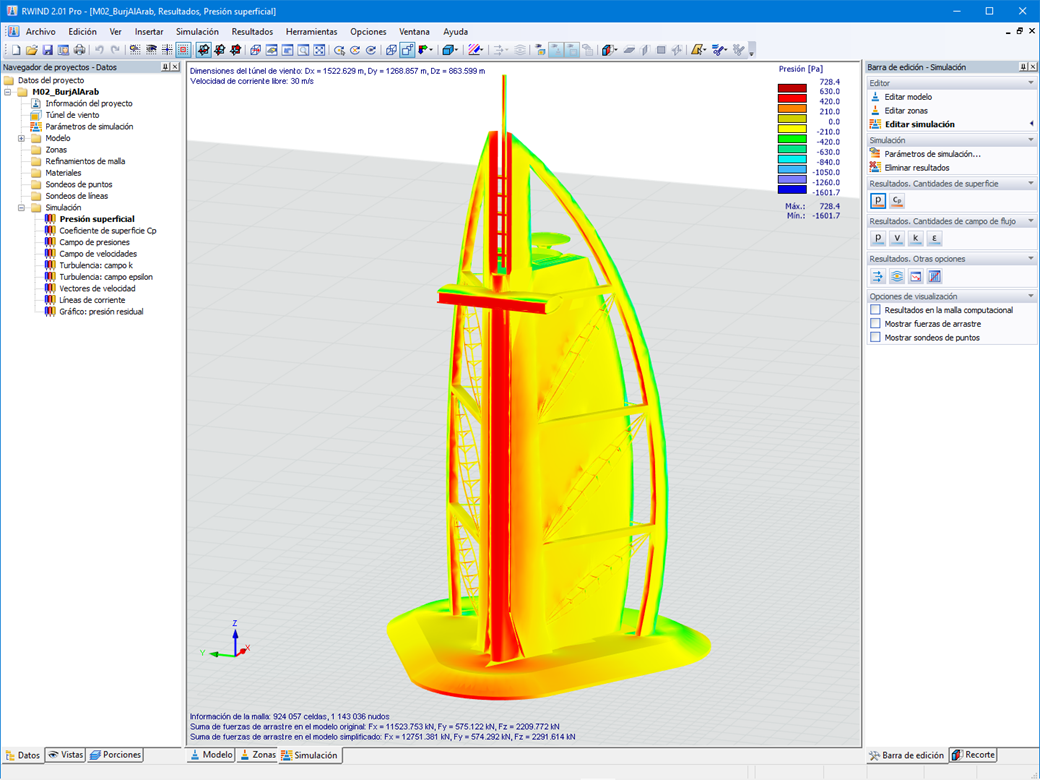
Task: Select the epsilon flow field icon
Action: (934, 238)
